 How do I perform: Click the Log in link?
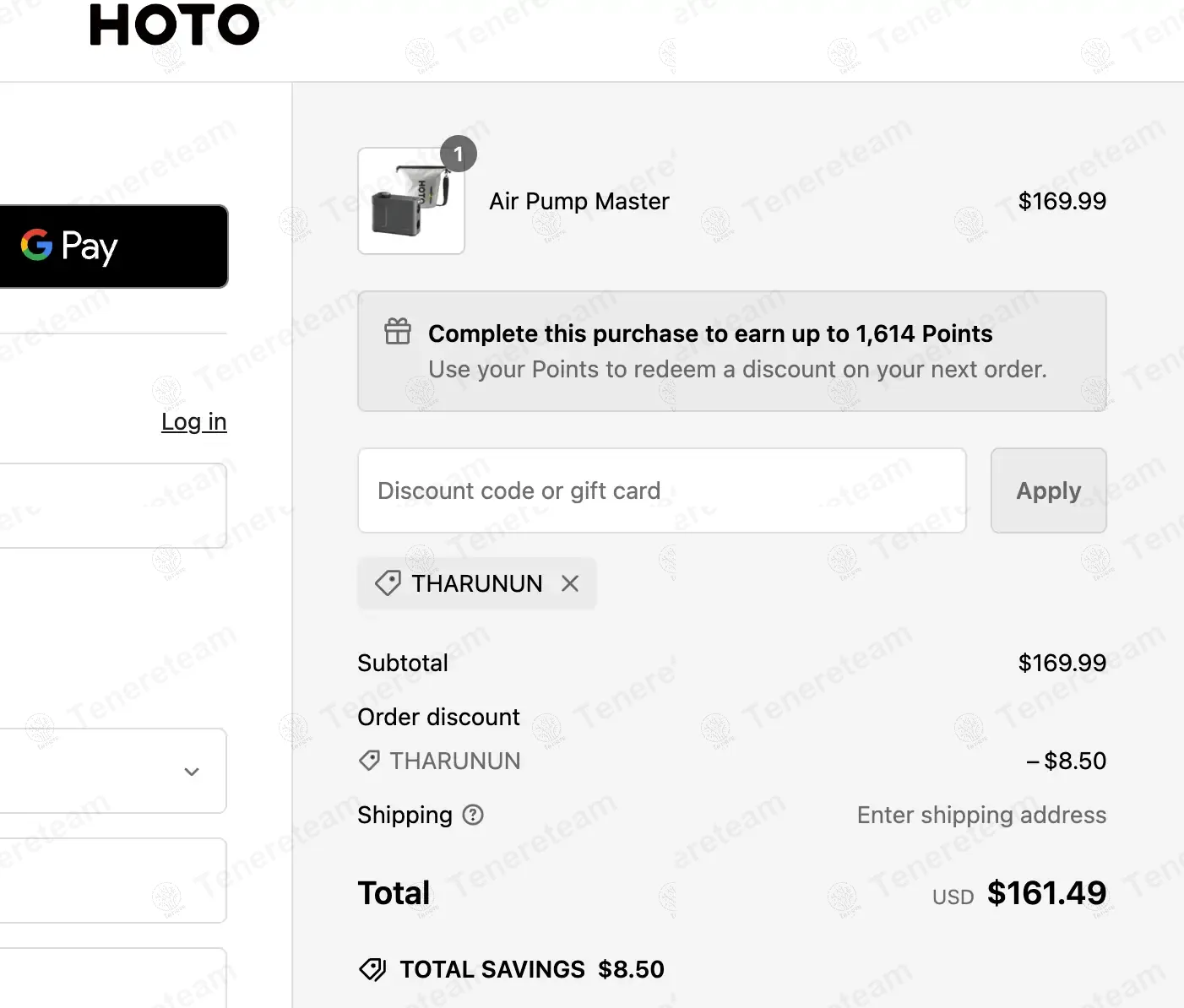tap(193, 421)
